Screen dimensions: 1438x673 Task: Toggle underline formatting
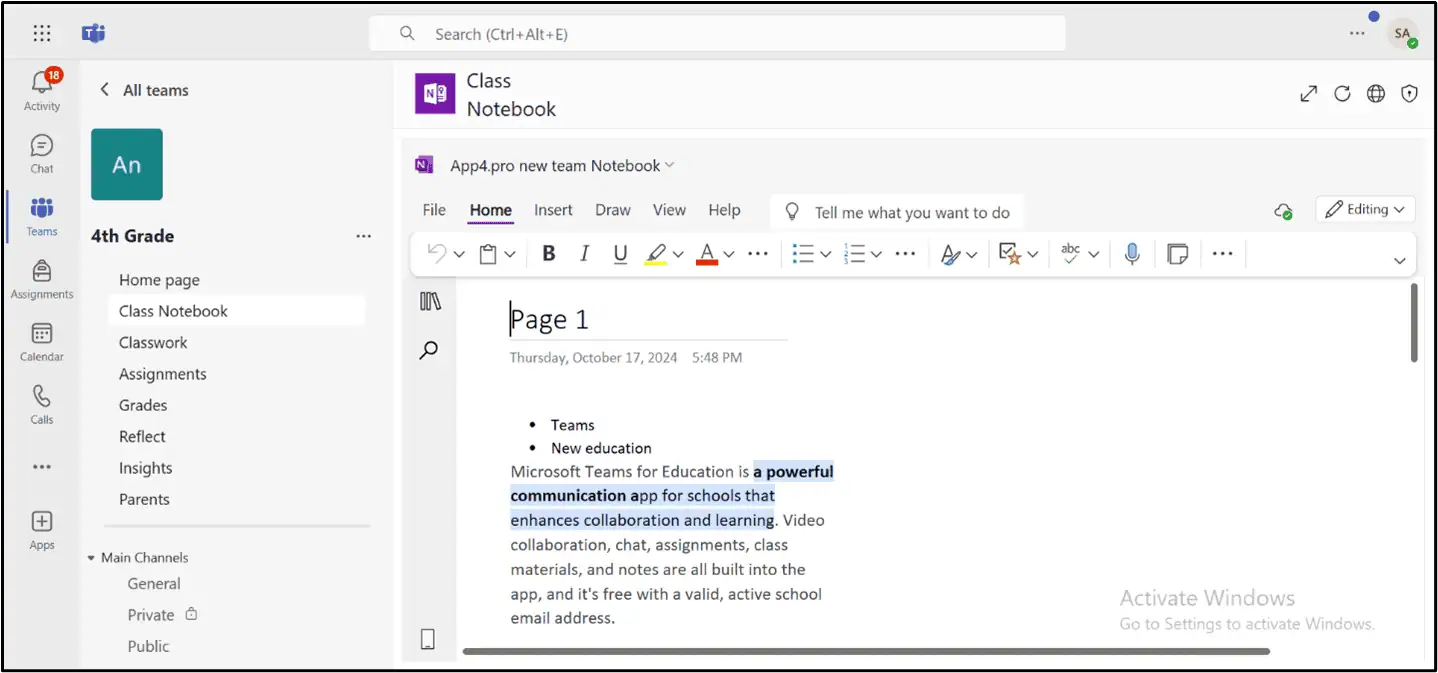click(x=620, y=253)
